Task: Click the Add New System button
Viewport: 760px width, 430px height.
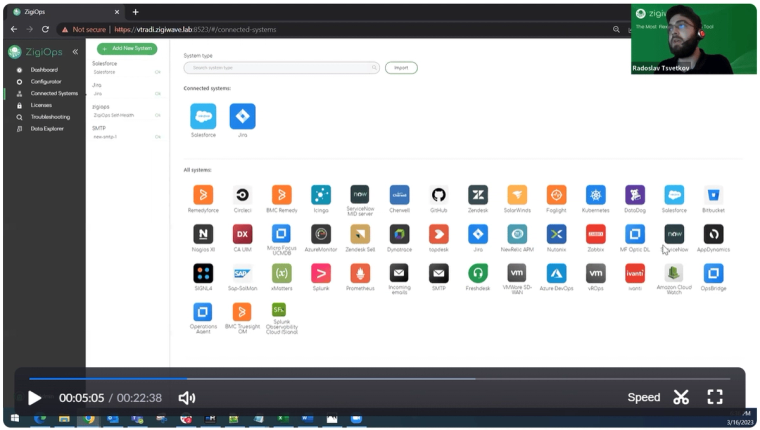Action: pyautogui.click(x=127, y=48)
